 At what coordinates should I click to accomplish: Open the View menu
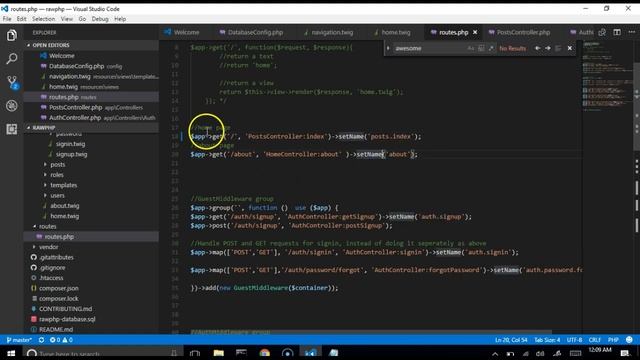(x=67, y=19)
